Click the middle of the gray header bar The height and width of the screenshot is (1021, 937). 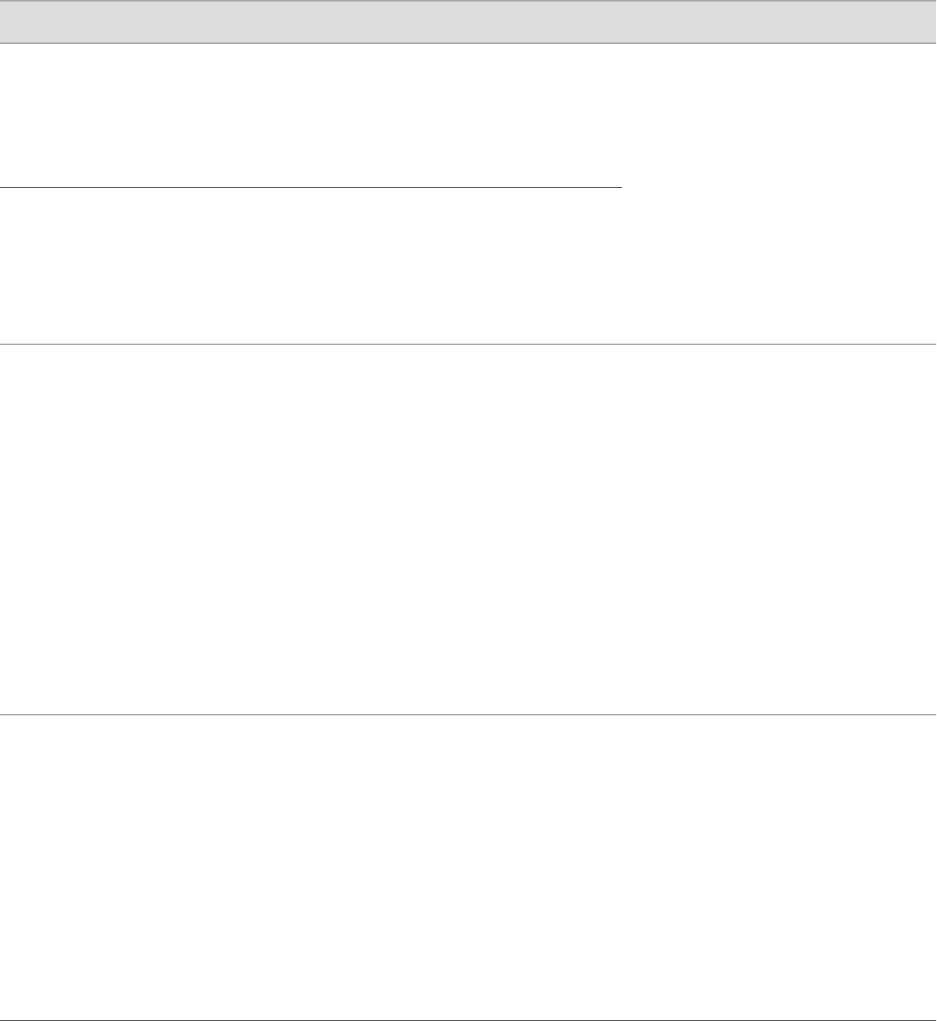point(468,22)
